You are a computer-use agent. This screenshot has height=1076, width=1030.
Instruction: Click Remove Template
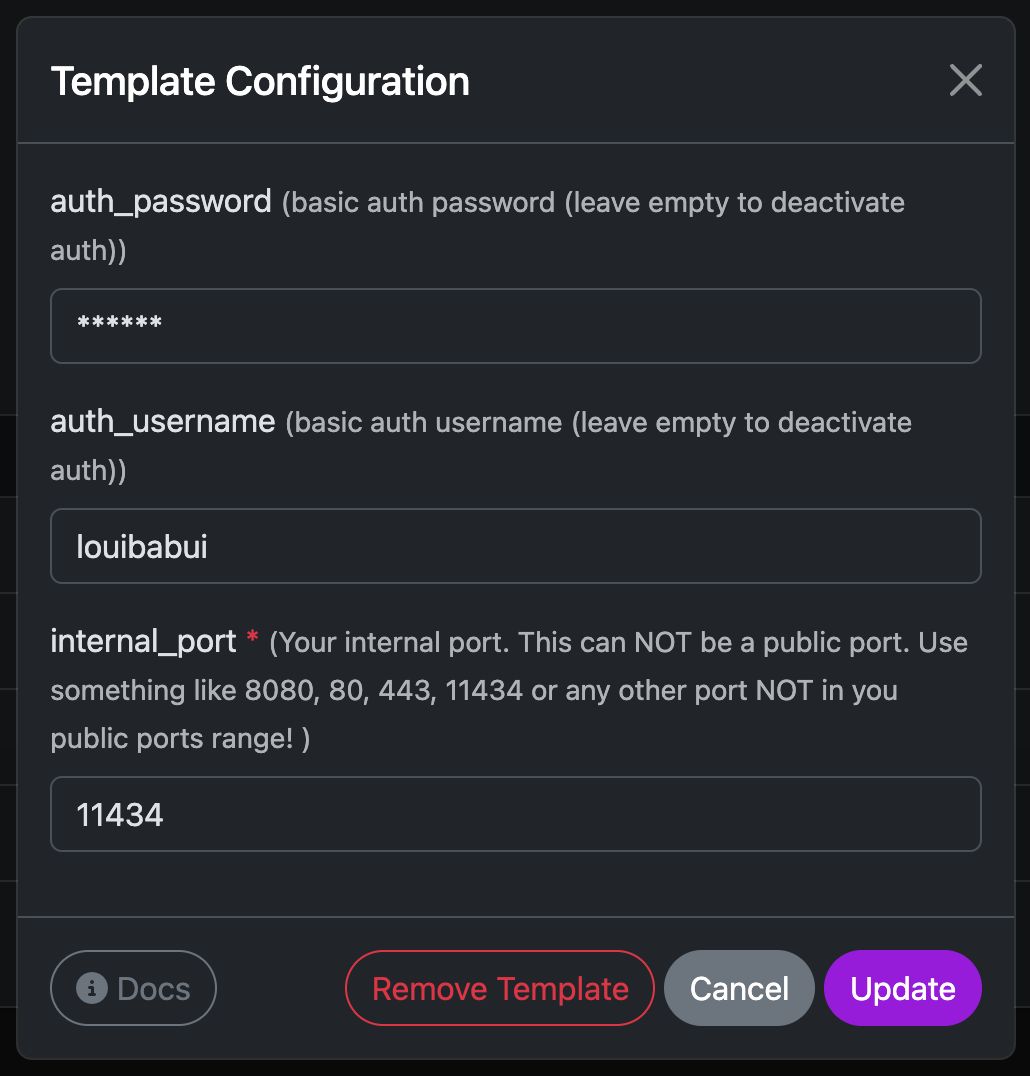(x=499, y=988)
